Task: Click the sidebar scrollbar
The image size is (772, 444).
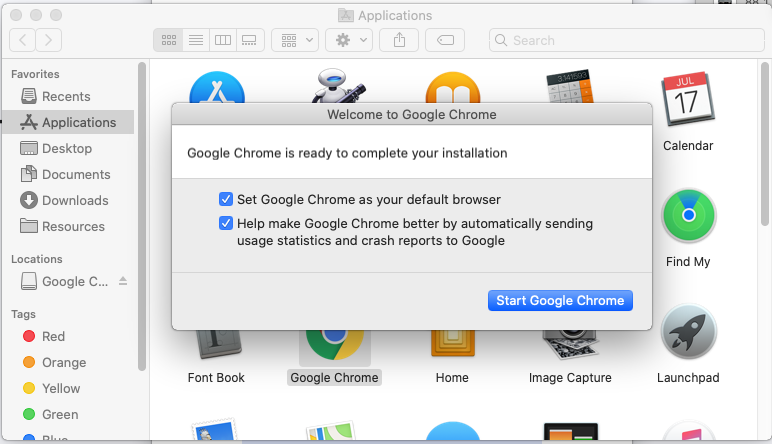Action: coord(142,217)
